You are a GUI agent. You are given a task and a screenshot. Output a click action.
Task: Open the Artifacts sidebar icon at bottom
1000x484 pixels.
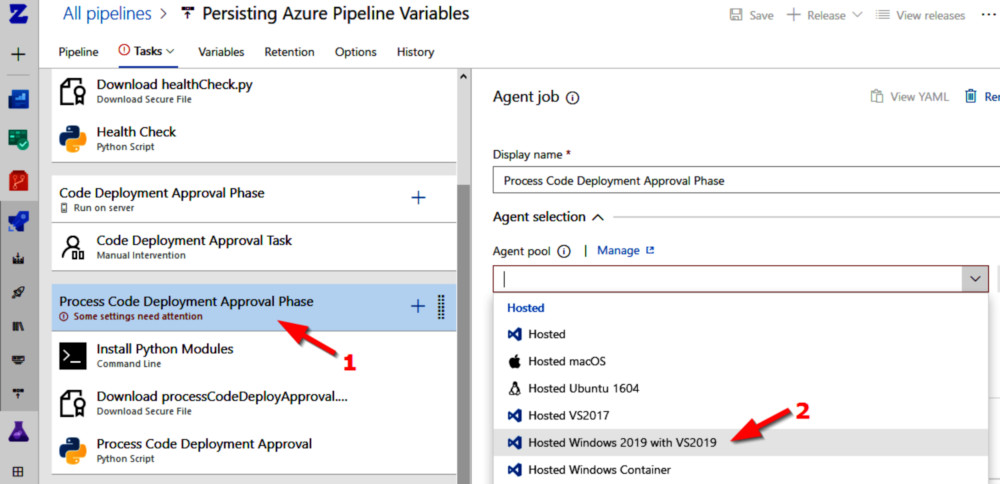coord(18,472)
